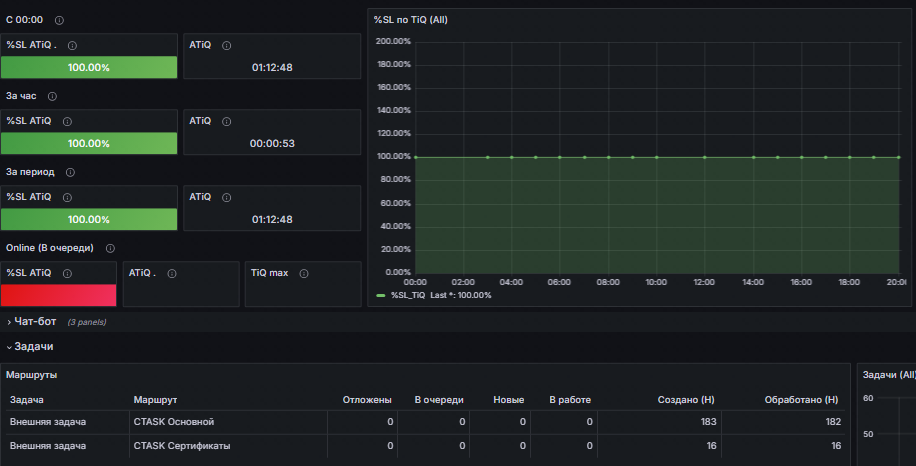Click the info icon of %SL ATiQ under За час

click(x=67, y=121)
